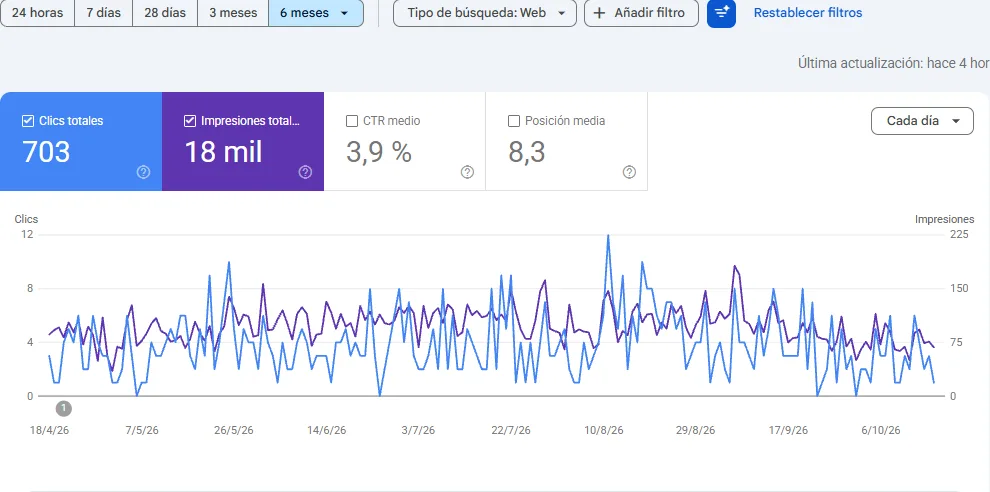Click the Restablecer filtros link
This screenshot has height=492, width=990.
pos(808,13)
